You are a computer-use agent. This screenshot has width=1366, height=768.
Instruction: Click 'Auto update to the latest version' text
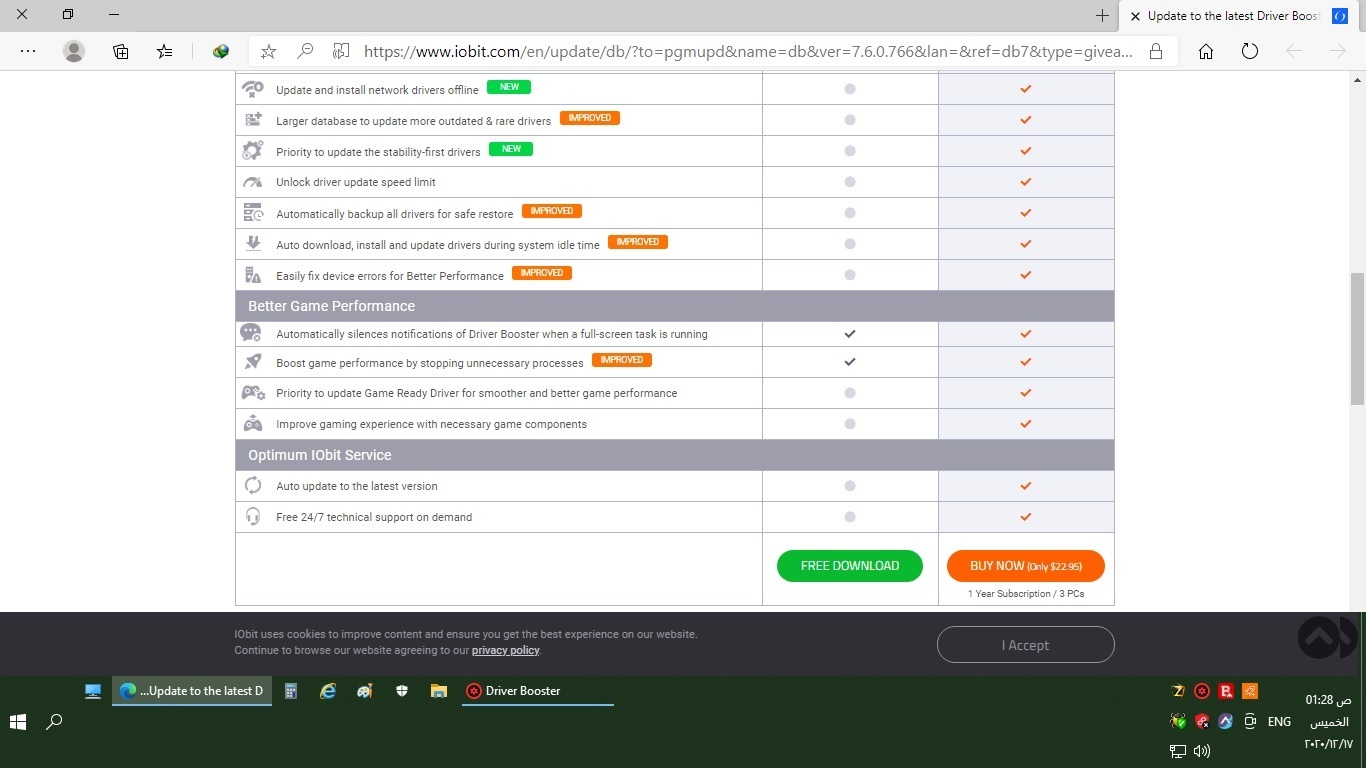tap(357, 486)
